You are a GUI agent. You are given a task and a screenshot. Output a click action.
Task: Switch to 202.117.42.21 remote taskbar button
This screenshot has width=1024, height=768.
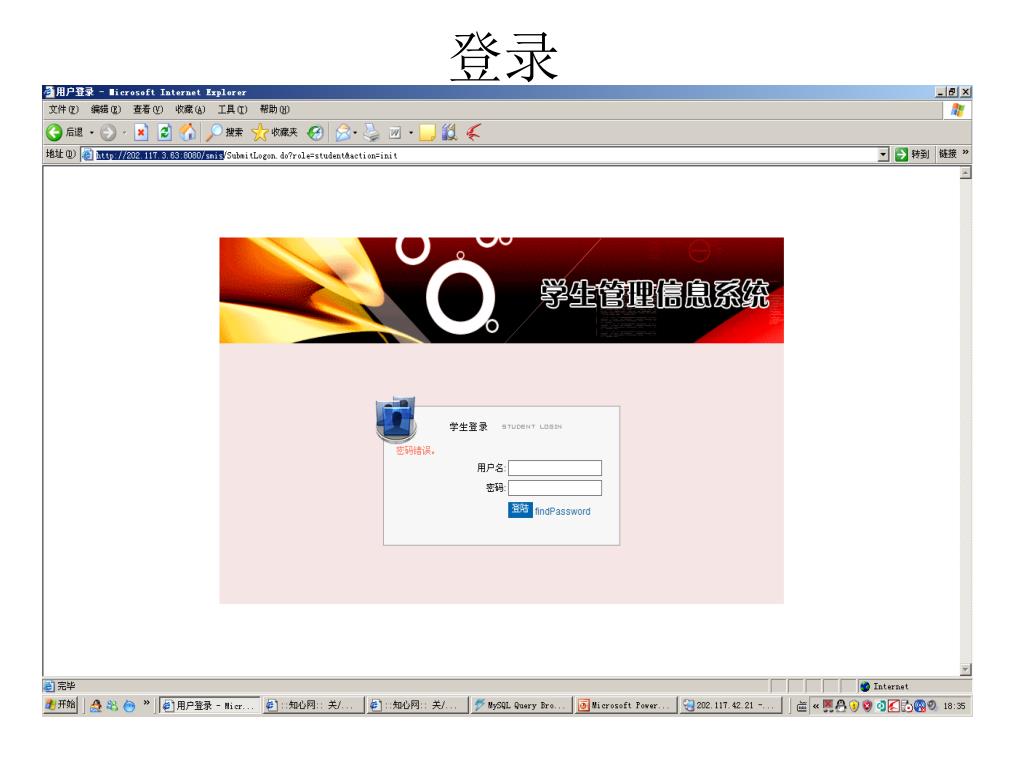[730, 705]
